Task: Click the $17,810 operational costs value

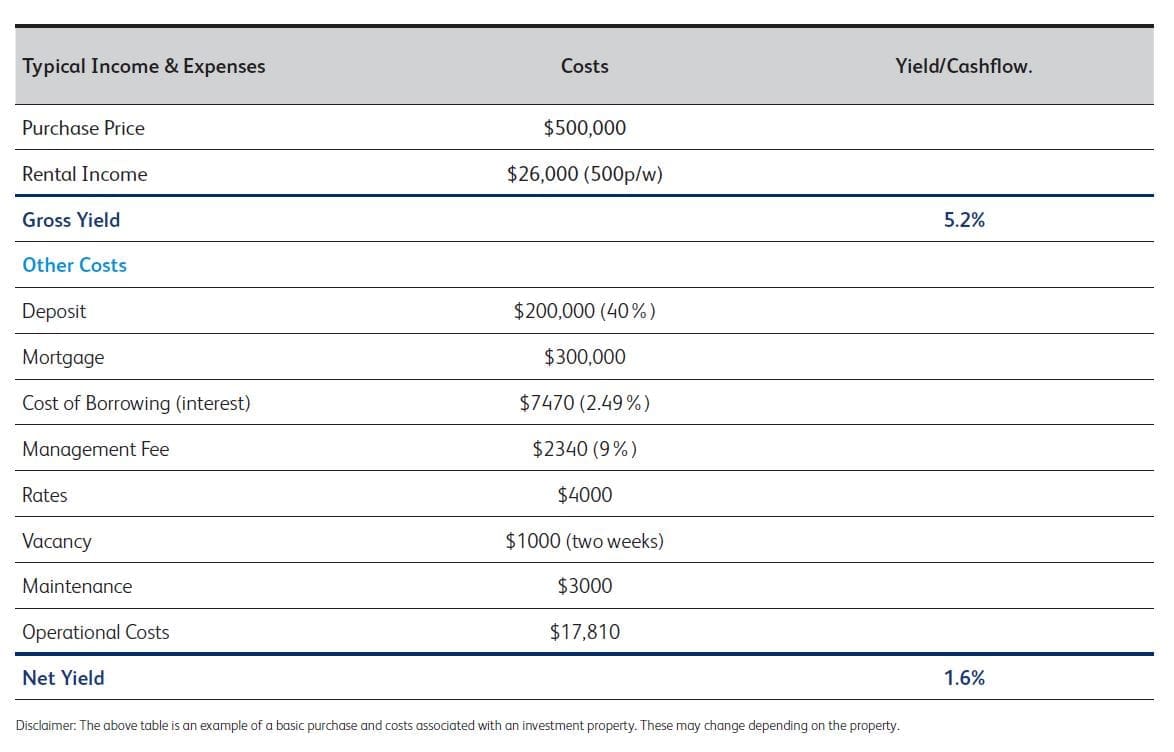Action: 585,632
